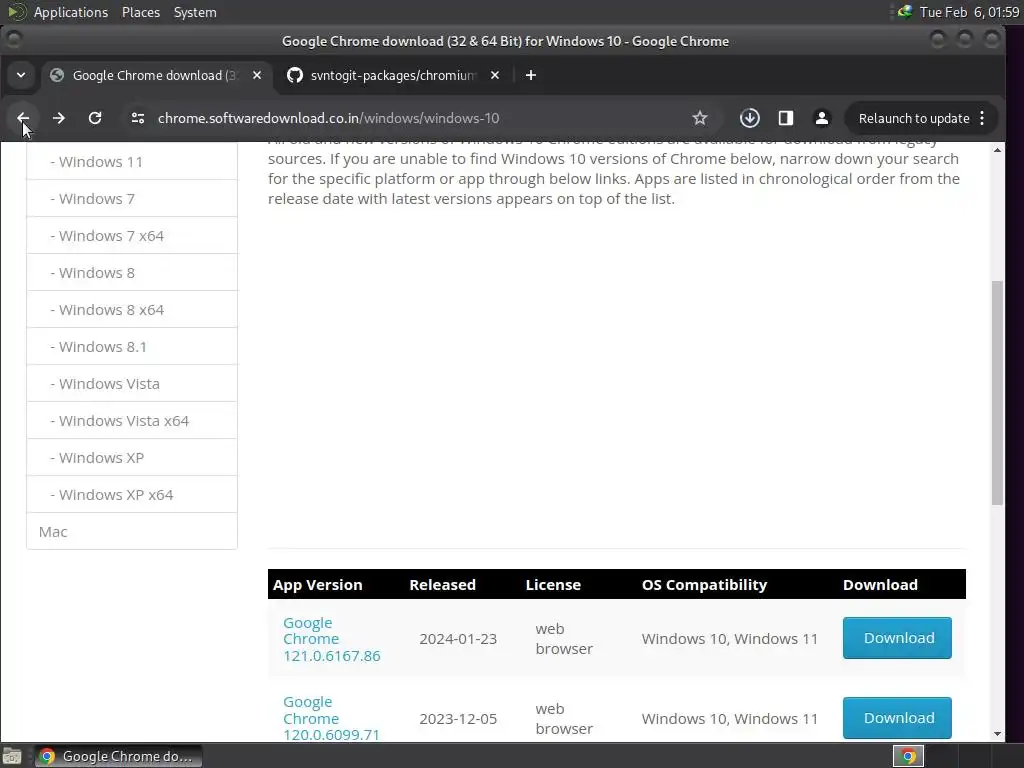This screenshot has width=1024, height=768.
Task: Click the Applications menu logo icon
Action: [16, 12]
